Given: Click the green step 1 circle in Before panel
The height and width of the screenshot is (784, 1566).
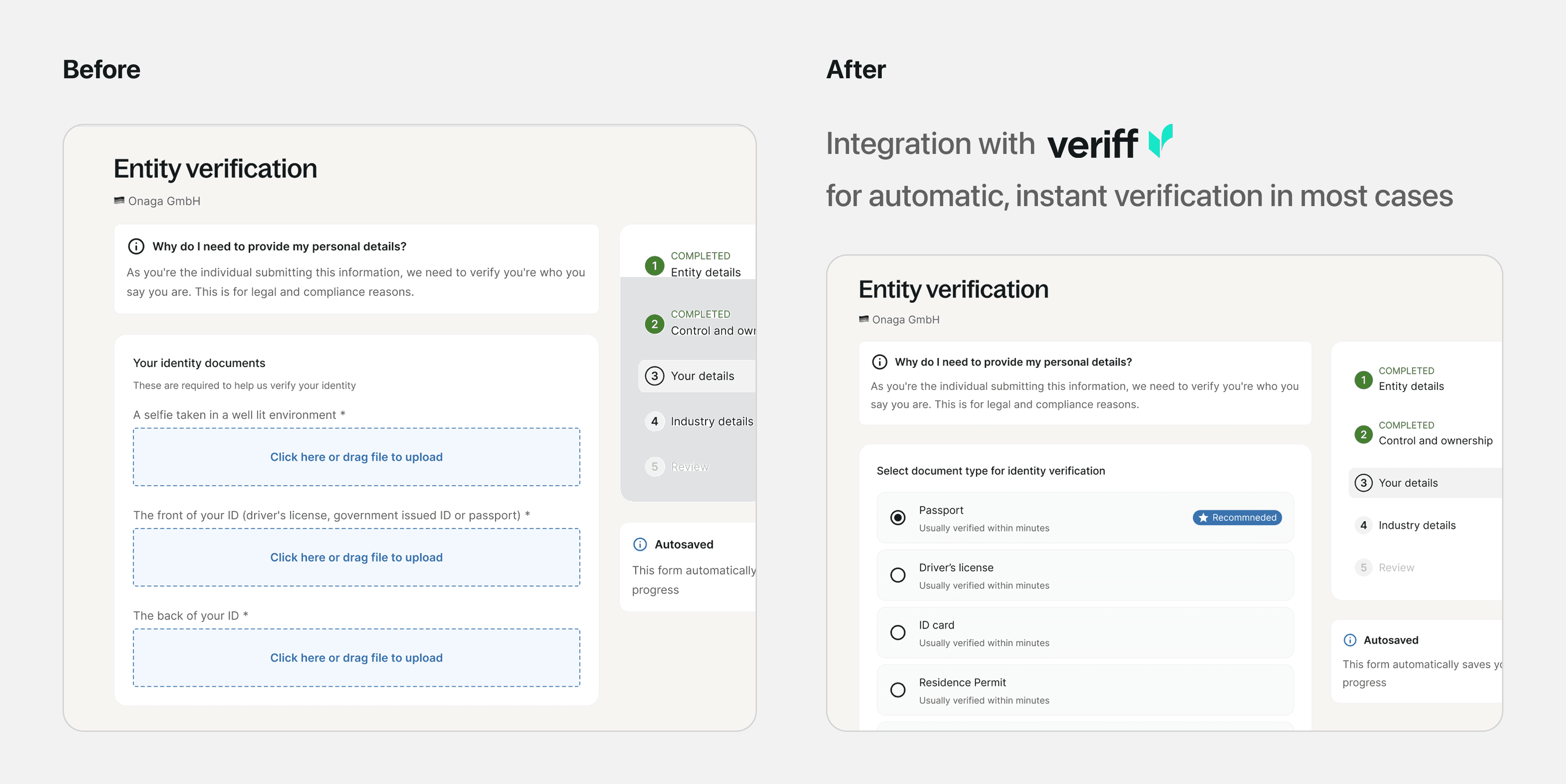Looking at the screenshot, I should [654, 266].
